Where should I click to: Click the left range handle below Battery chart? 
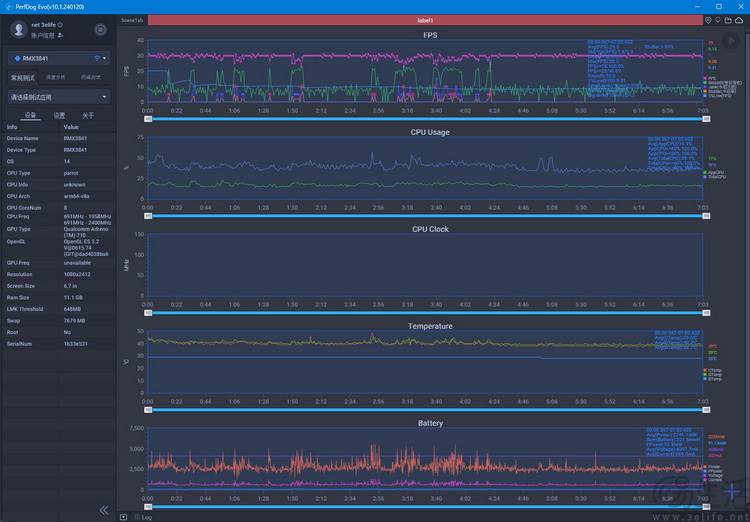click(x=148, y=507)
